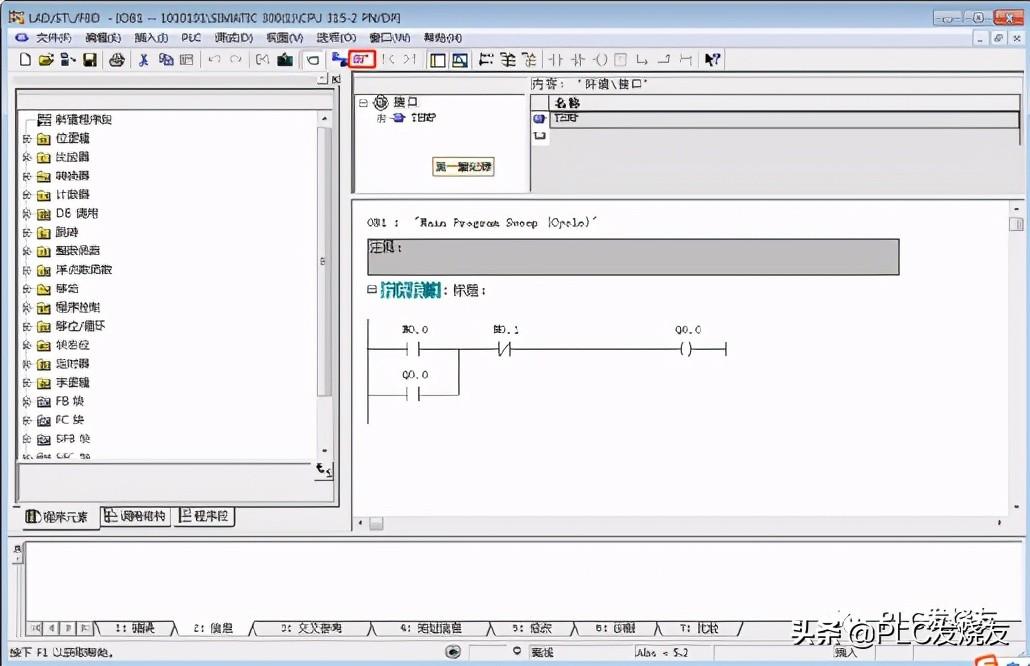The image size is (1030, 666).
Task: Click the element tree scroll-down arrow
Action: pyautogui.click(x=324, y=451)
